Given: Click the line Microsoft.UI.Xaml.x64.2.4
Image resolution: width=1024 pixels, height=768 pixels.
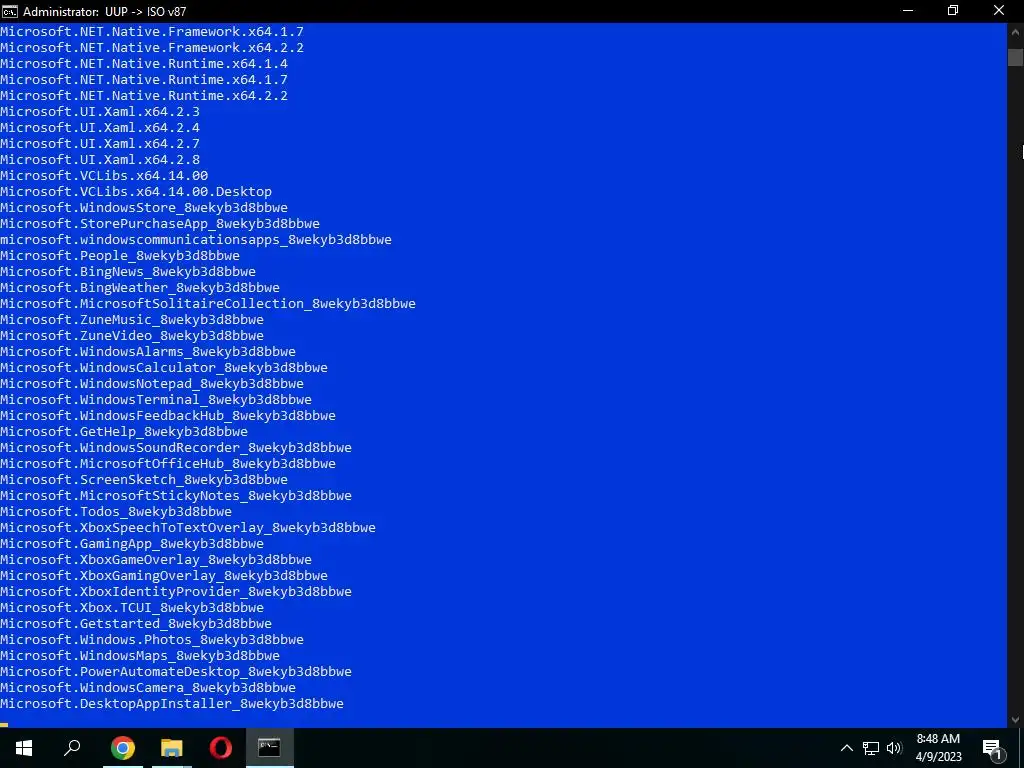Looking at the screenshot, I should tap(100, 127).
